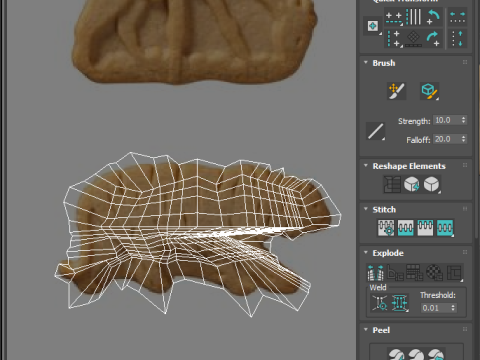This screenshot has height=360, width=480.
Task: Click the "Weld" group label
Action: click(378, 287)
